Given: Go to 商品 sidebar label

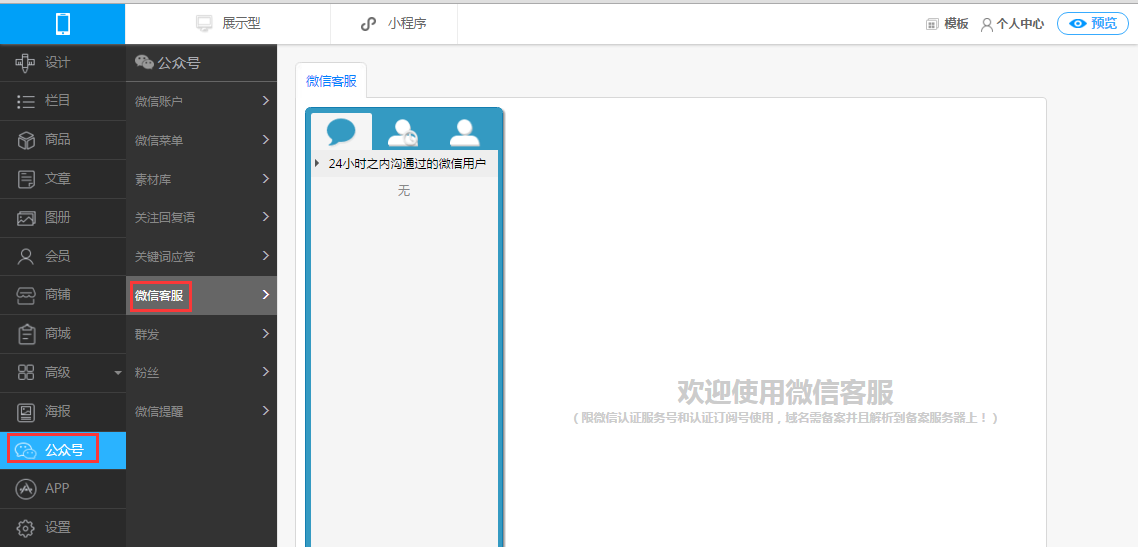Looking at the screenshot, I should [57, 140].
